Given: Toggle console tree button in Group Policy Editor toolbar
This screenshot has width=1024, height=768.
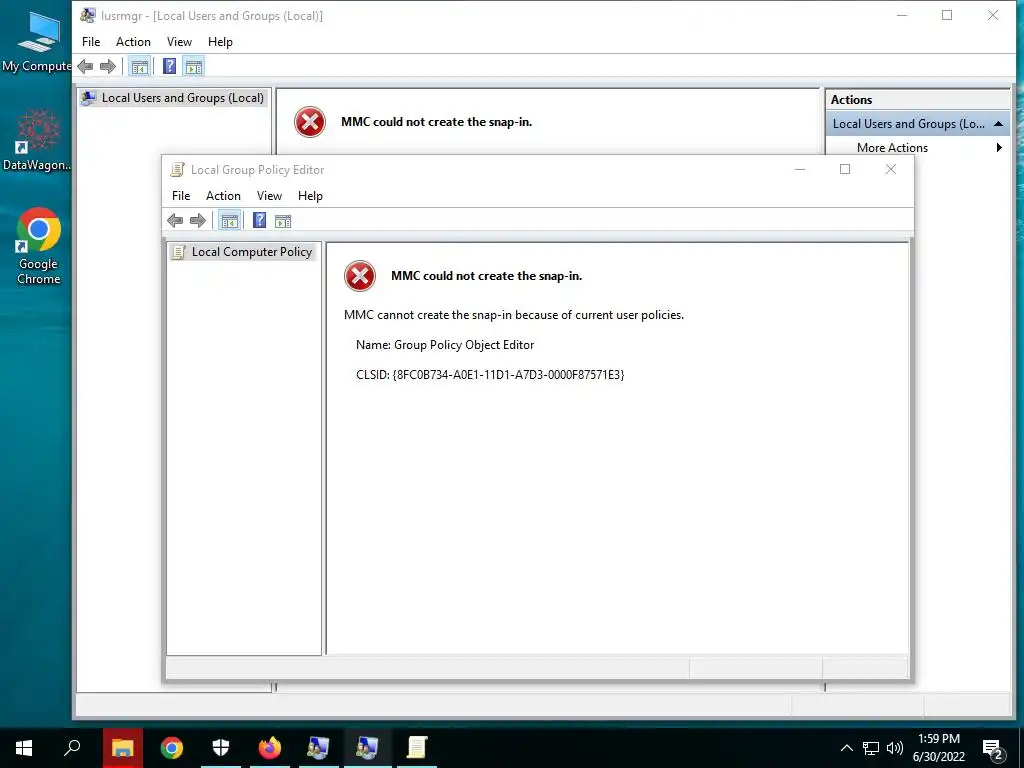Looking at the screenshot, I should 229,221.
